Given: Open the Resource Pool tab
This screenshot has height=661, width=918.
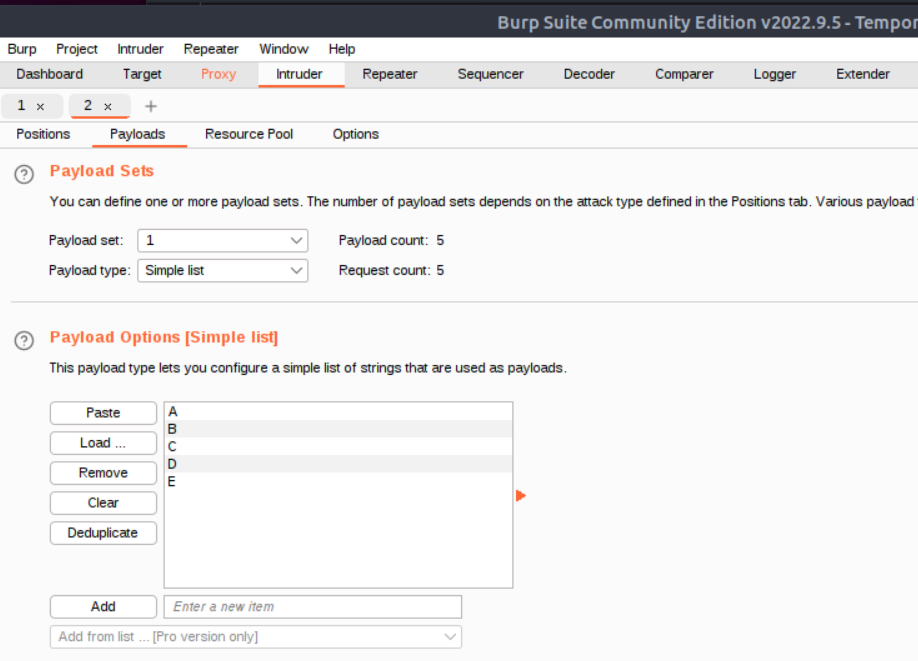Looking at the screenshot, I should [x=249, y=134].
